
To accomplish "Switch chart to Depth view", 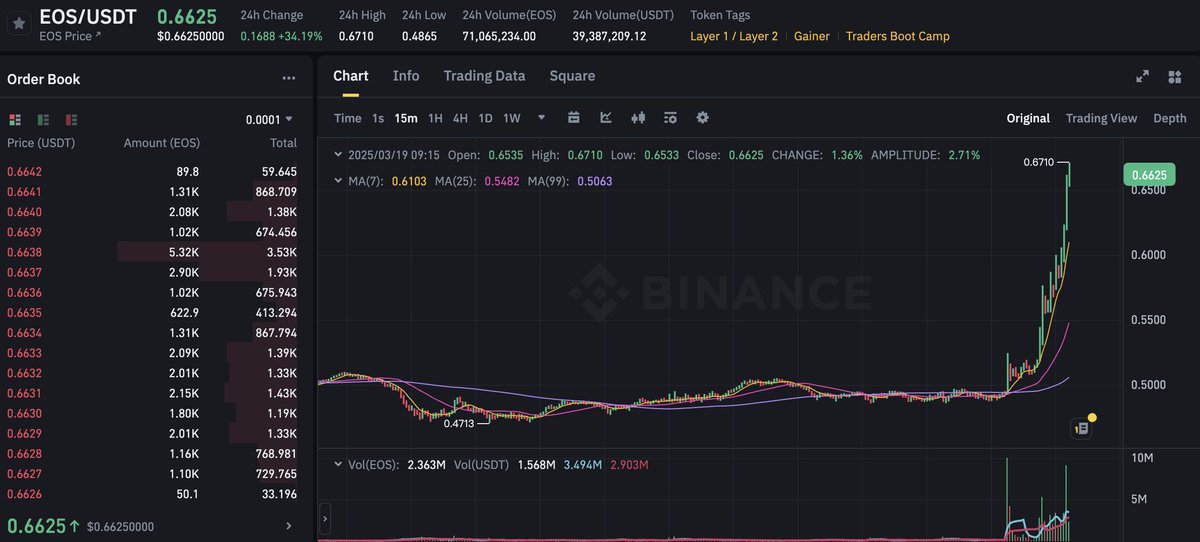I will tap(1170, 118).
